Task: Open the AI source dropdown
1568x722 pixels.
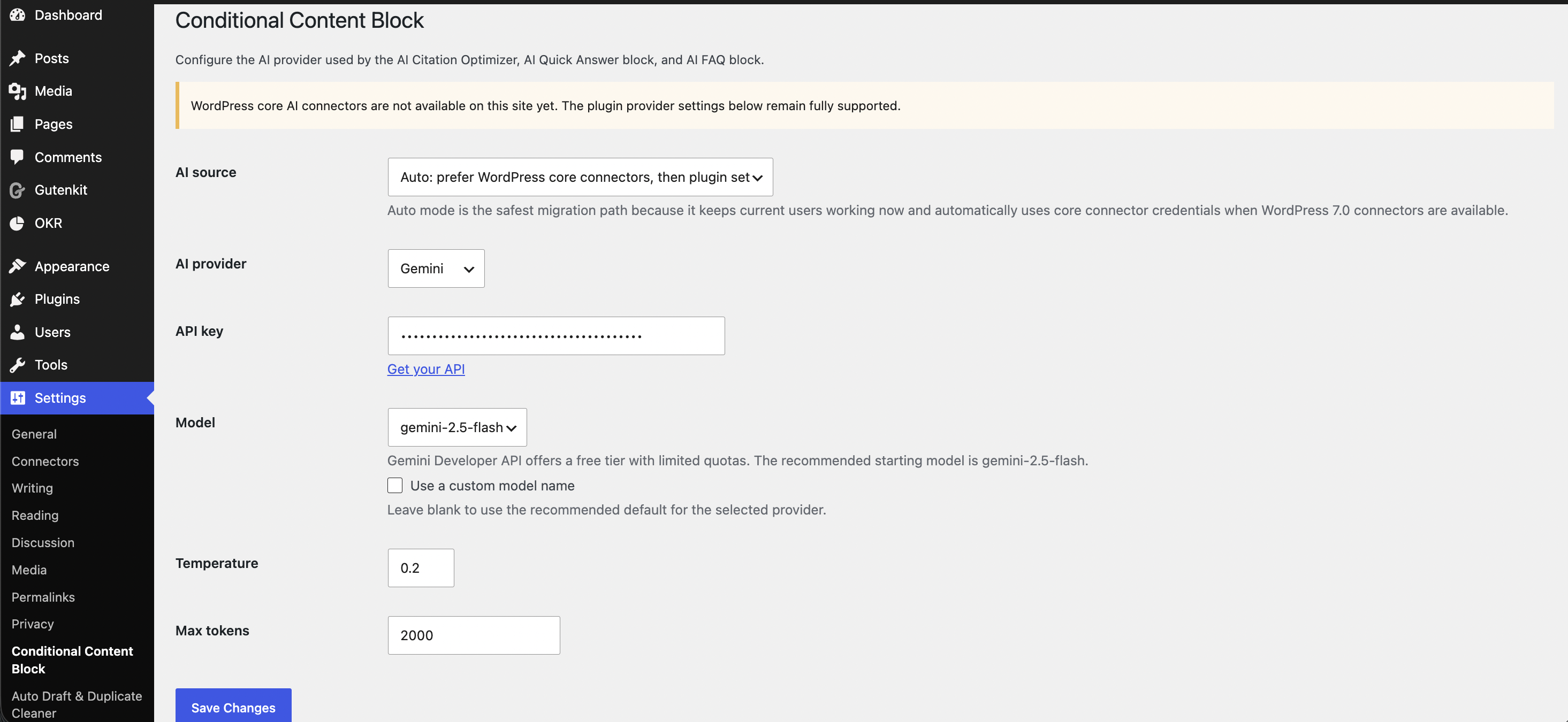Action: [x=580, y=177]
